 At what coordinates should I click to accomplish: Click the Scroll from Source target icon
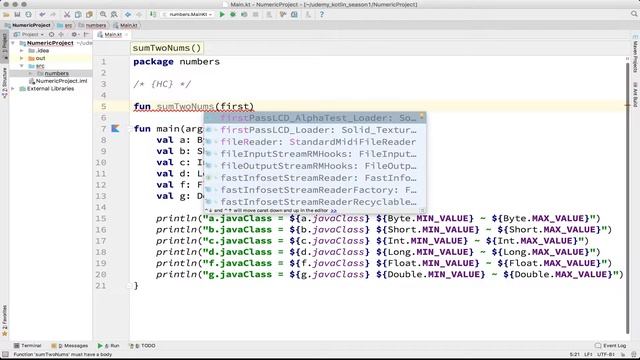pos(51,35)
